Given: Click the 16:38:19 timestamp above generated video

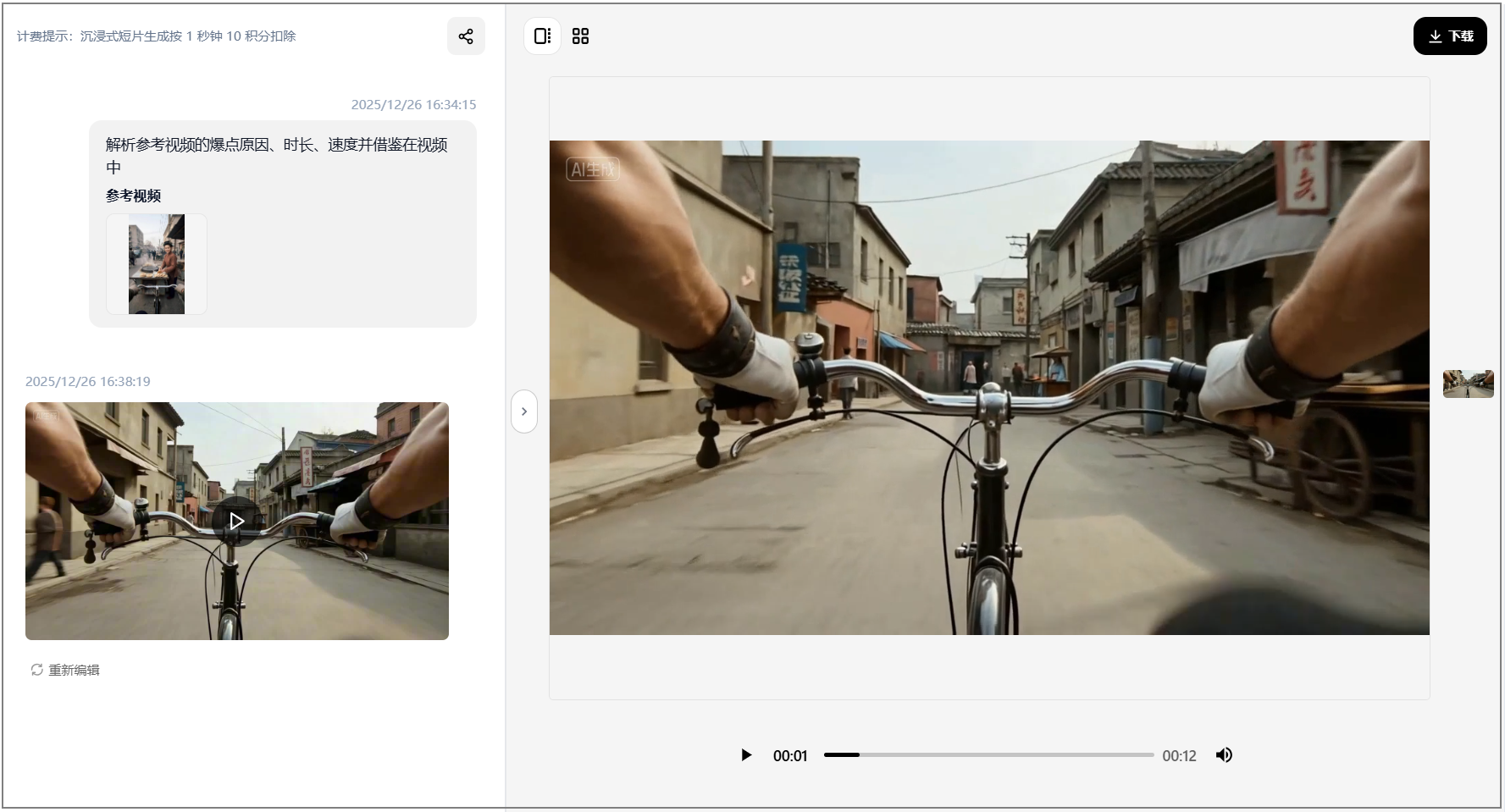Looking at the screenshot, I should 88,382.
